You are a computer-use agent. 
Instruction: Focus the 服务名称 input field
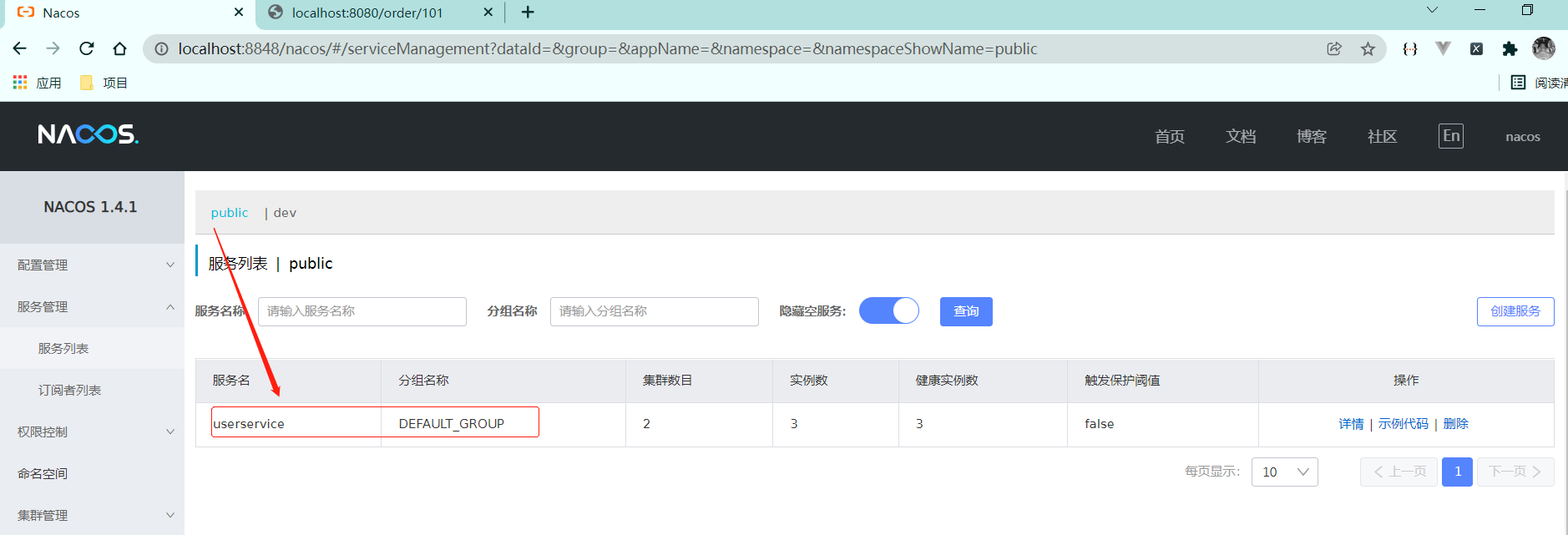362,311
